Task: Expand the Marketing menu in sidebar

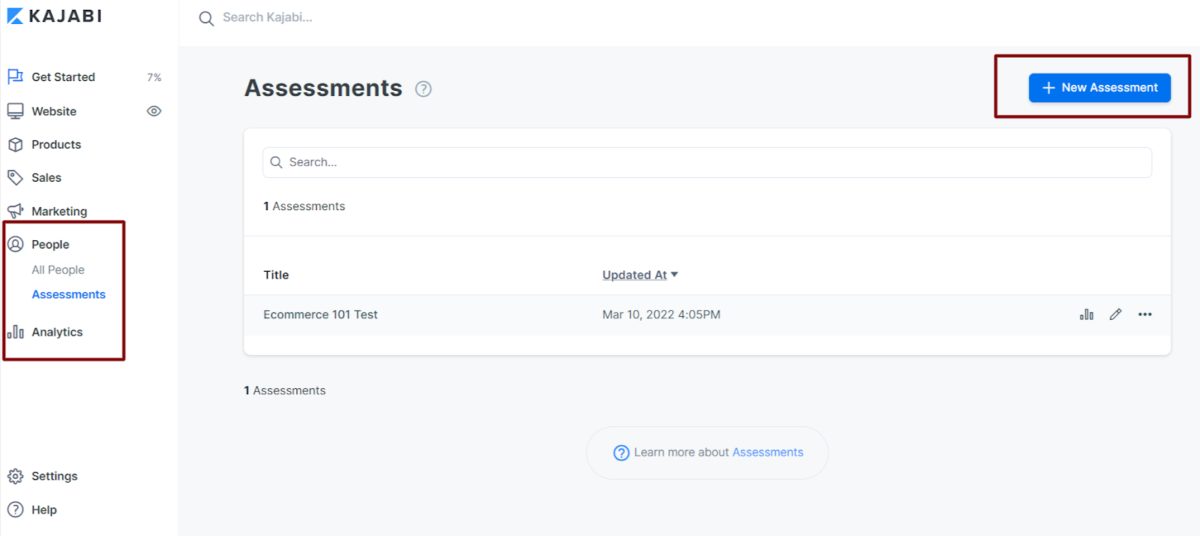Action: tap(58, 211)
